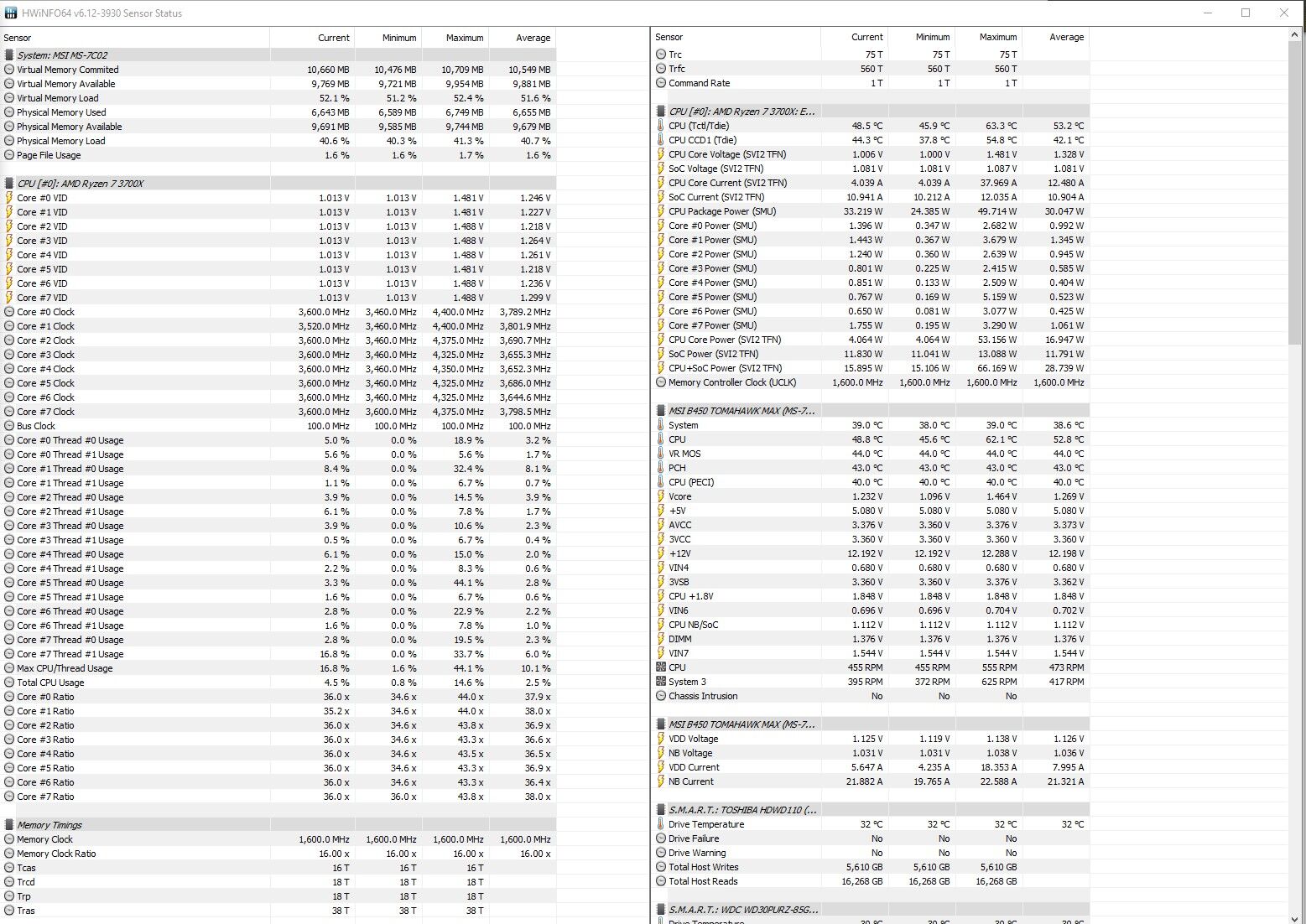Maximize the HWiNFO64 Sensor Status window
This screenshot has height=924, width=1306.
tap(1246, 13)
